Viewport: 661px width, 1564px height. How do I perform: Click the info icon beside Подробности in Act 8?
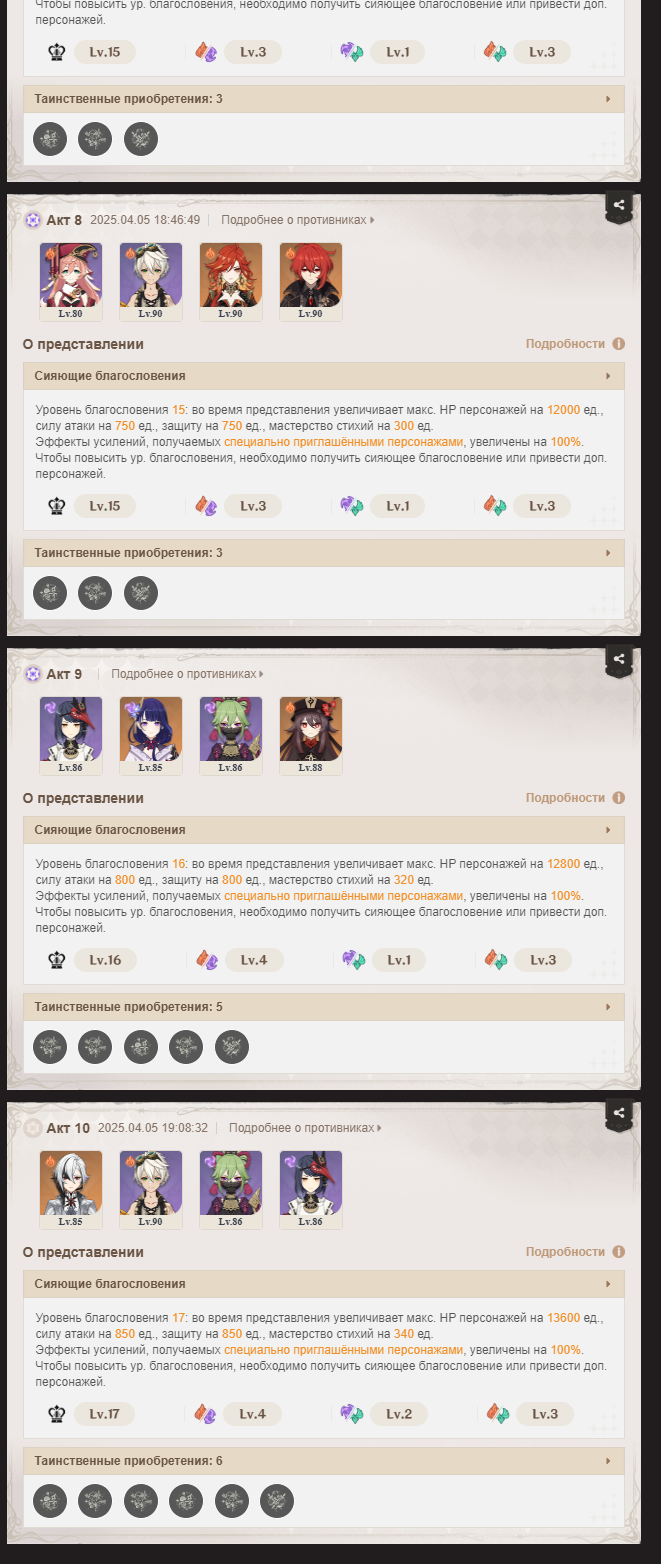click(618, 344)
